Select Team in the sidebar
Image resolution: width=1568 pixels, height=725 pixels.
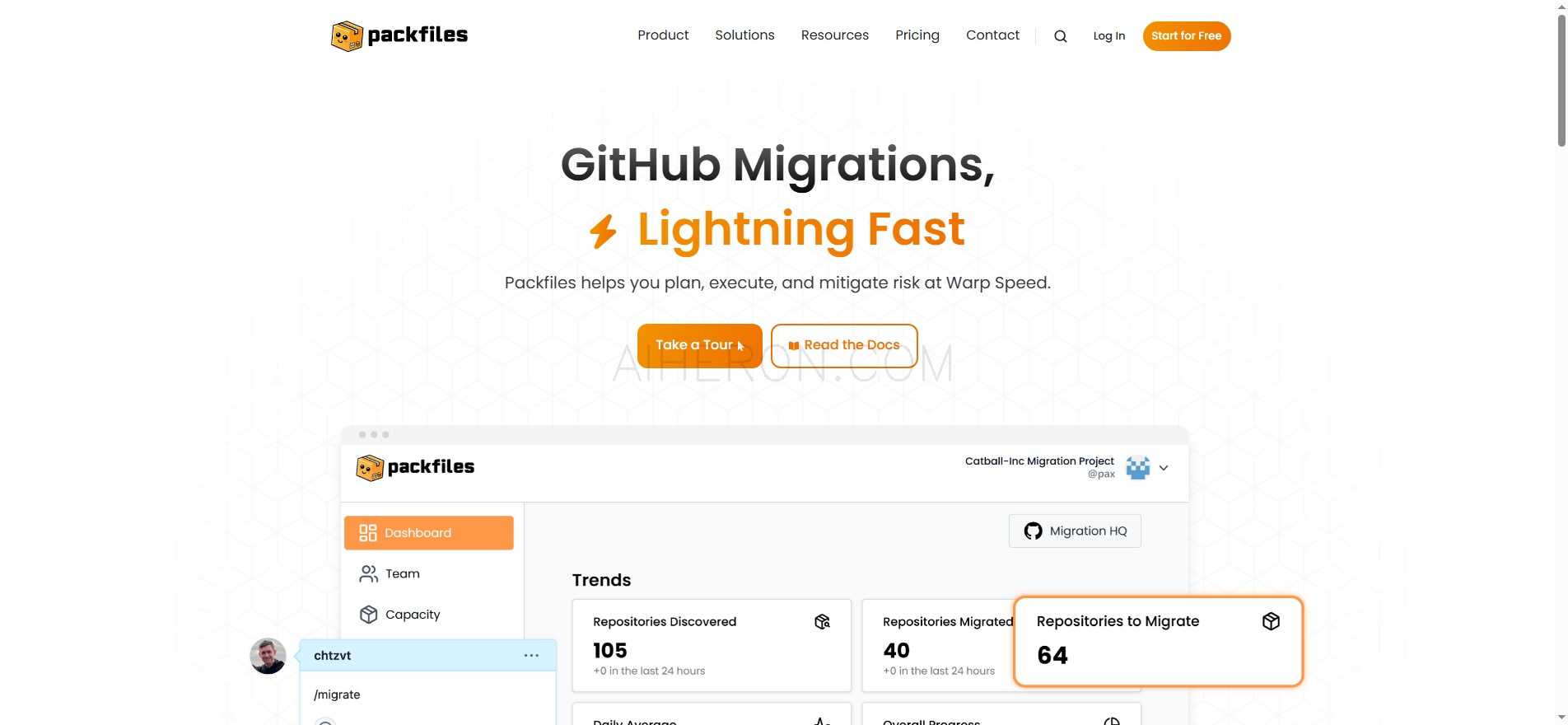coord(429,573)
